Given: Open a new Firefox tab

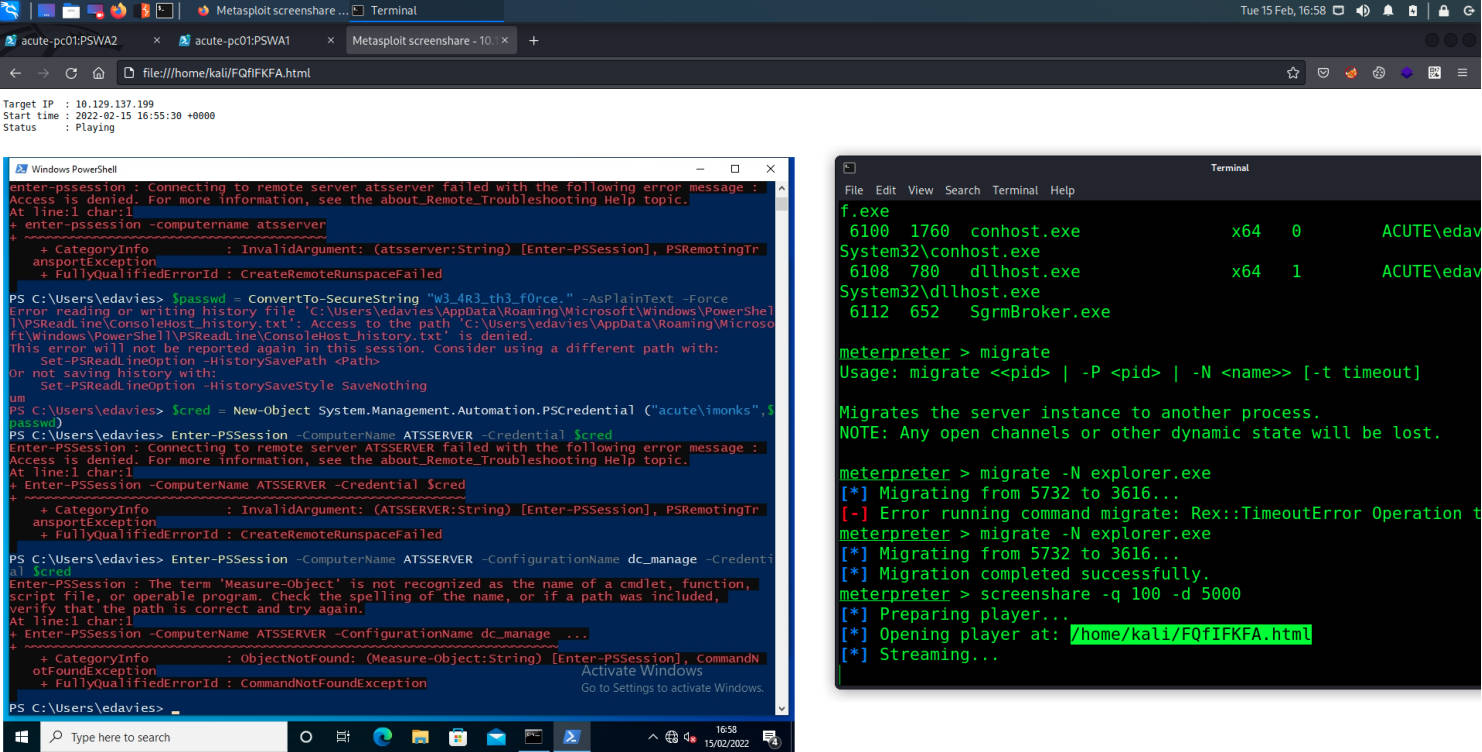Looking at the screenshot, I should 534,41.
